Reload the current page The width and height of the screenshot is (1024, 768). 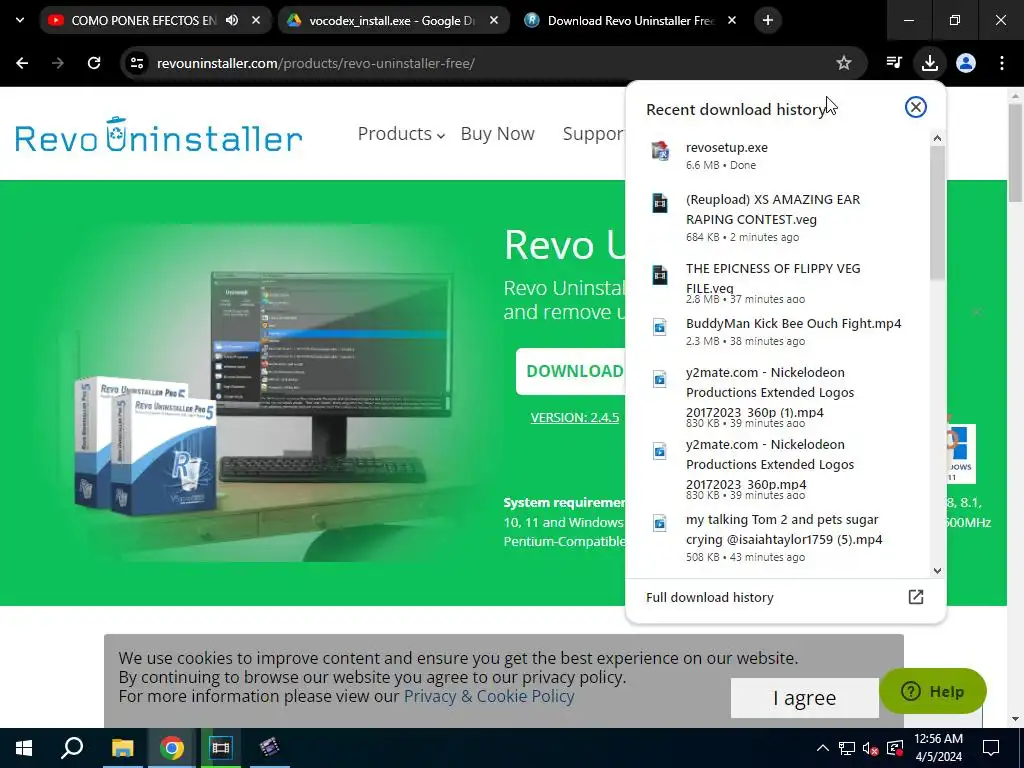tap(94, 63)
